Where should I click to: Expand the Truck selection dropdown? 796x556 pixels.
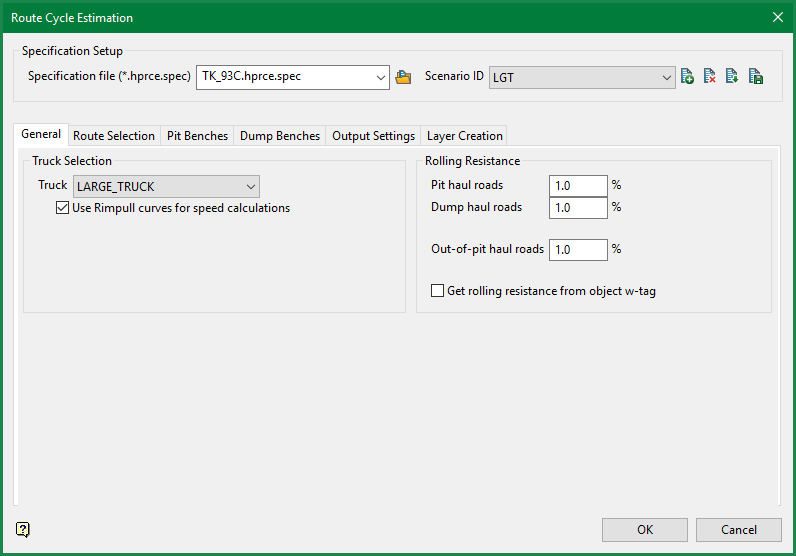point(250,186)
